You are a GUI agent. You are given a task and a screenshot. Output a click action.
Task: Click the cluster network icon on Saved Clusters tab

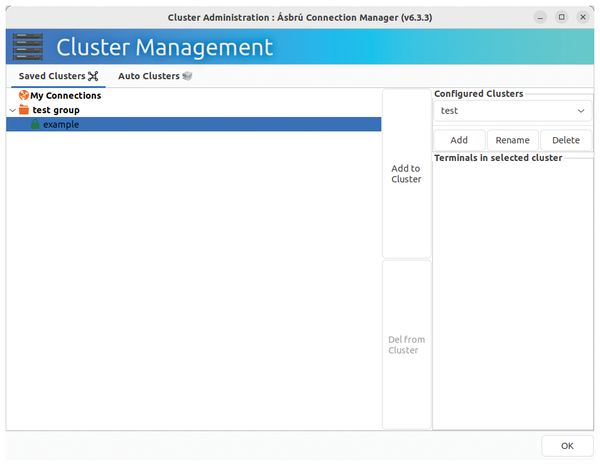[93, 76]
